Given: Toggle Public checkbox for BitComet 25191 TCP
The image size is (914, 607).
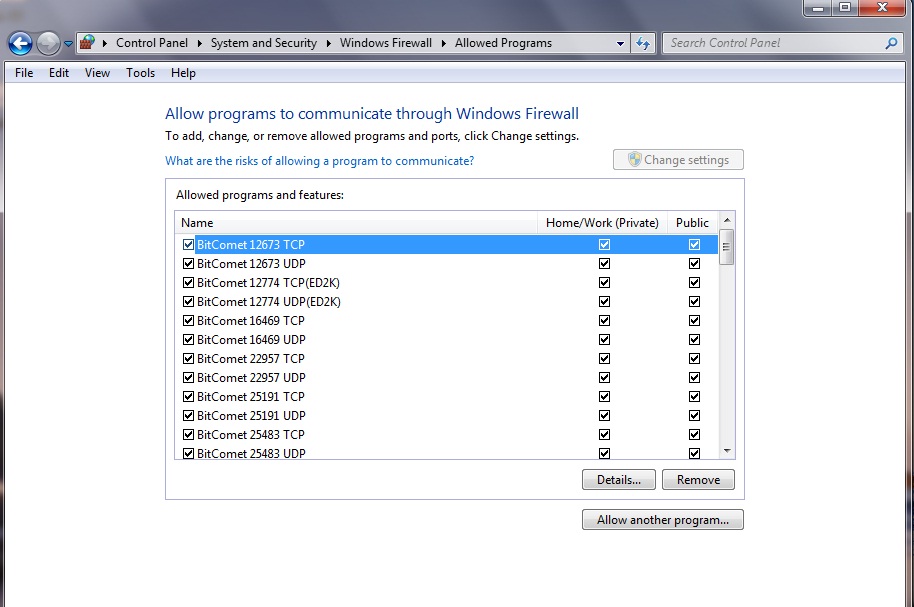Looking at the screenshot, I should pyautogui.click(x=694, y=397).
